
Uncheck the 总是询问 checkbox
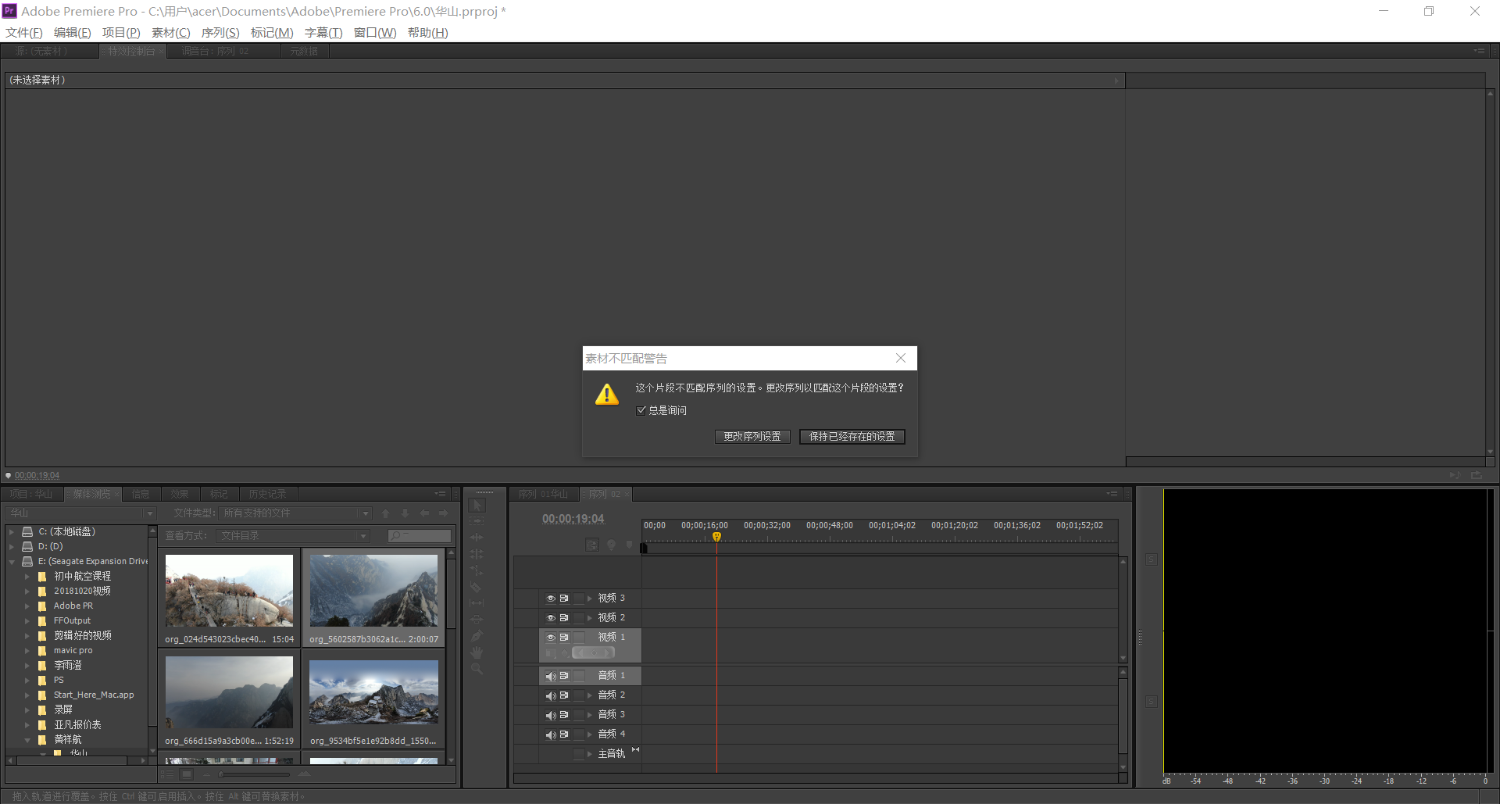click(x=641, y=410)
